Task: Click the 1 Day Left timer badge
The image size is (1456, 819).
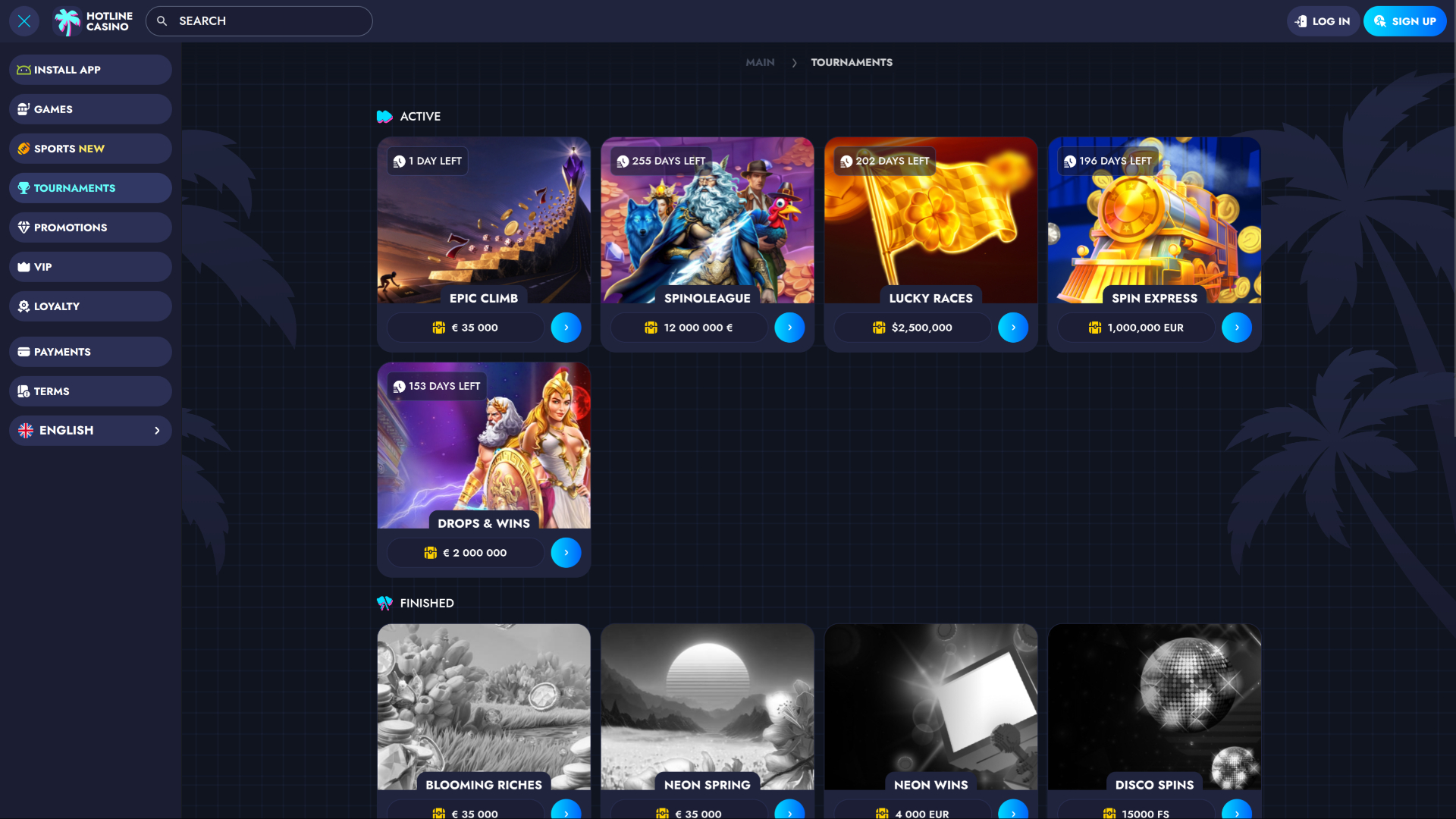Action: [x=428, y=161]
